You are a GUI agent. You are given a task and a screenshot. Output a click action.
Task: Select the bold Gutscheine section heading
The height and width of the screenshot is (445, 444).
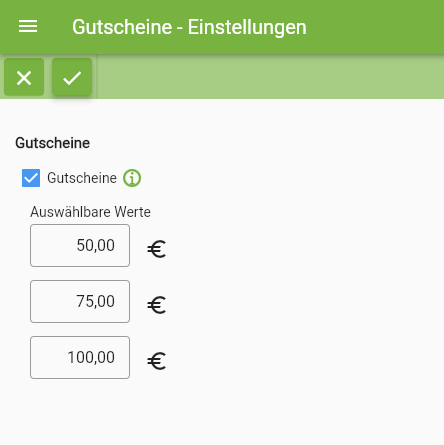pos(53,143)
